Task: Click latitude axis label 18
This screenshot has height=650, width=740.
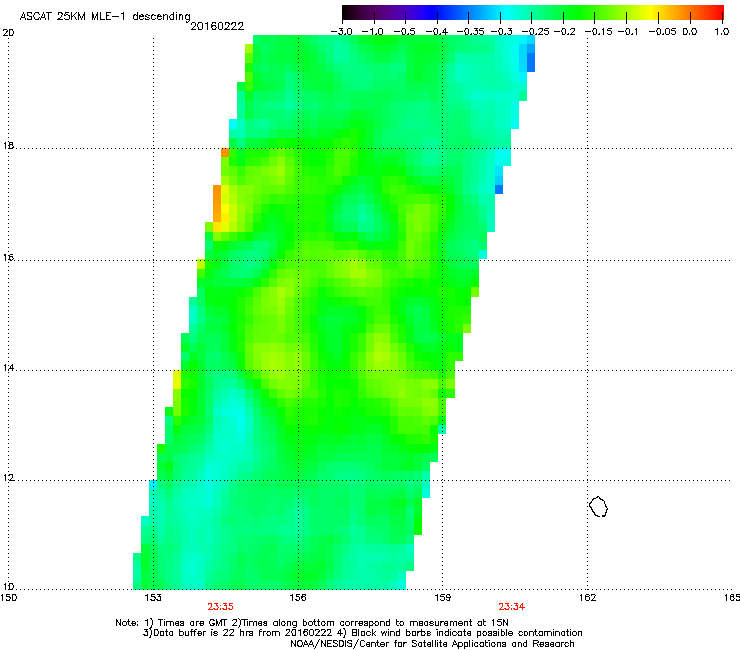Action: [8, 145]
